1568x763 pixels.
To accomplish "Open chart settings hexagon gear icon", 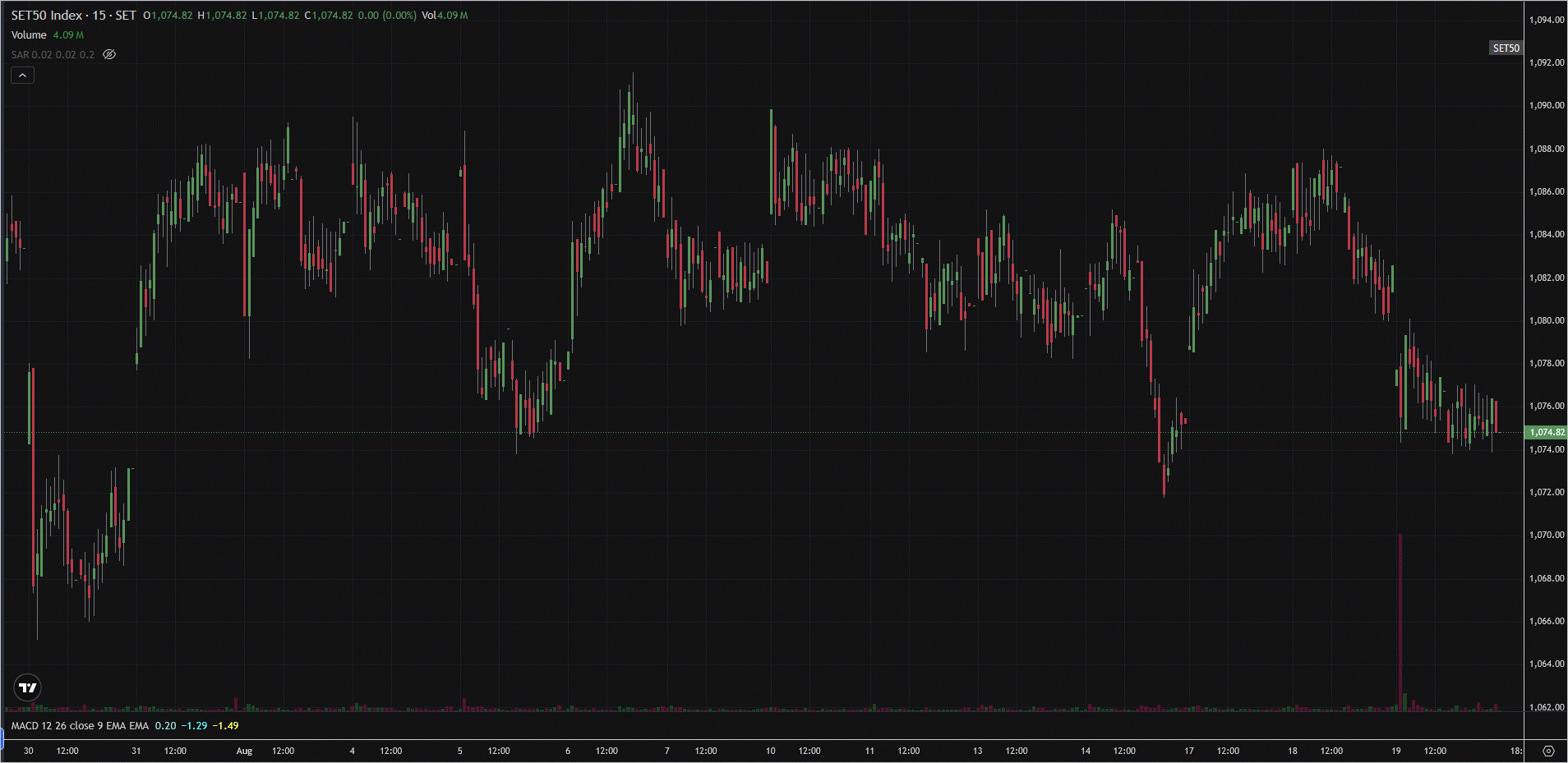I will tap(1548, 751).
